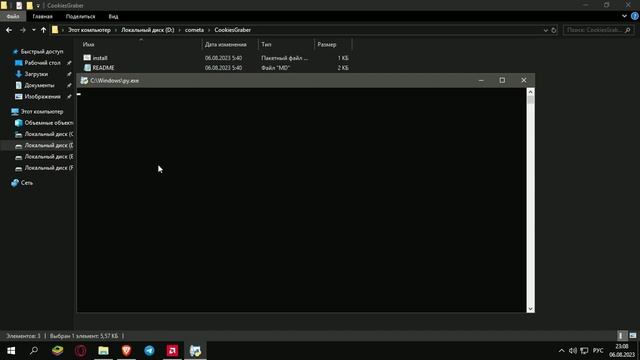Screen dimensions: 640x360
Task: Go back in Explorer navigation
Action: [x=9, y=30]
